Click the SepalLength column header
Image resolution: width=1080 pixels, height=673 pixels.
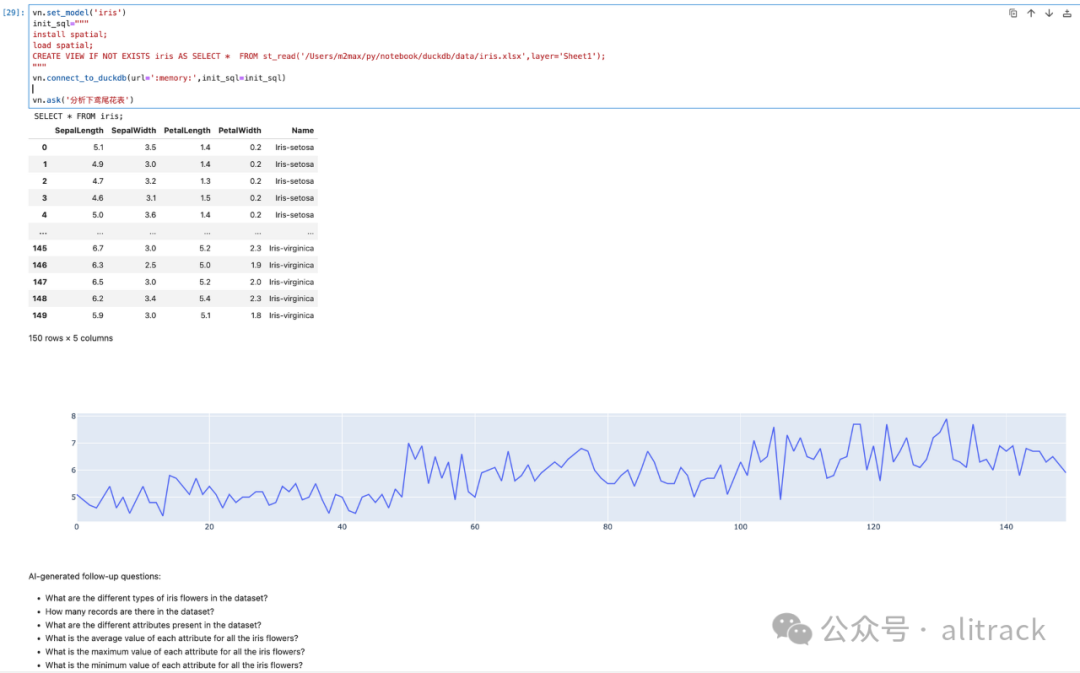(79, 130)
